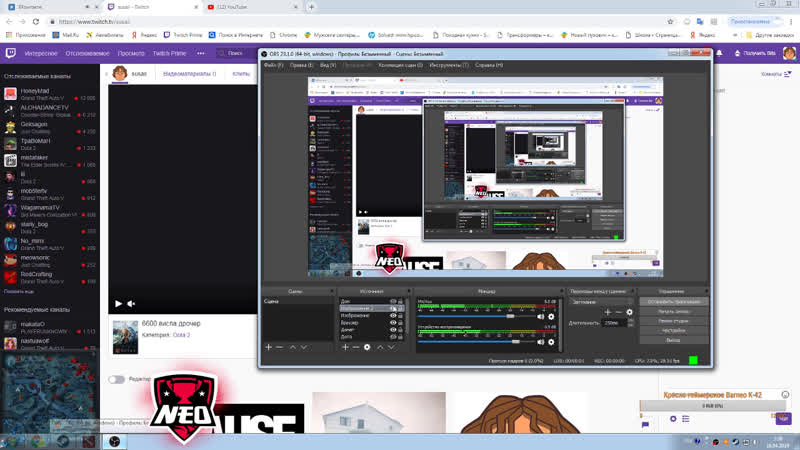Collapse the Twitch channel header arrow
The height and width of the screenshot is (450, 800).
tap(107, 74)
